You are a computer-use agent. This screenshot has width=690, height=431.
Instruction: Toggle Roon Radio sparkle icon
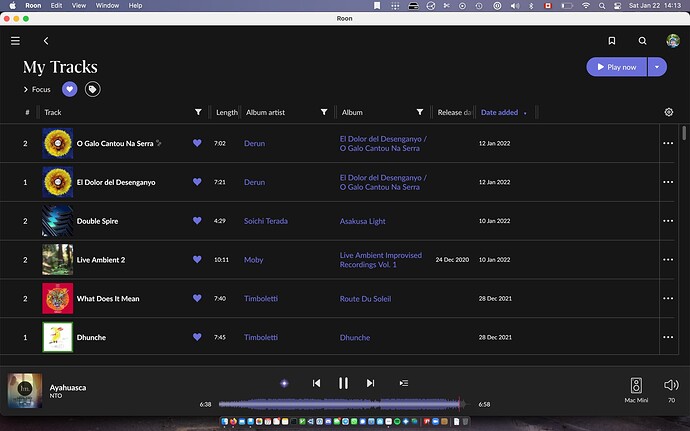point(284,383)
